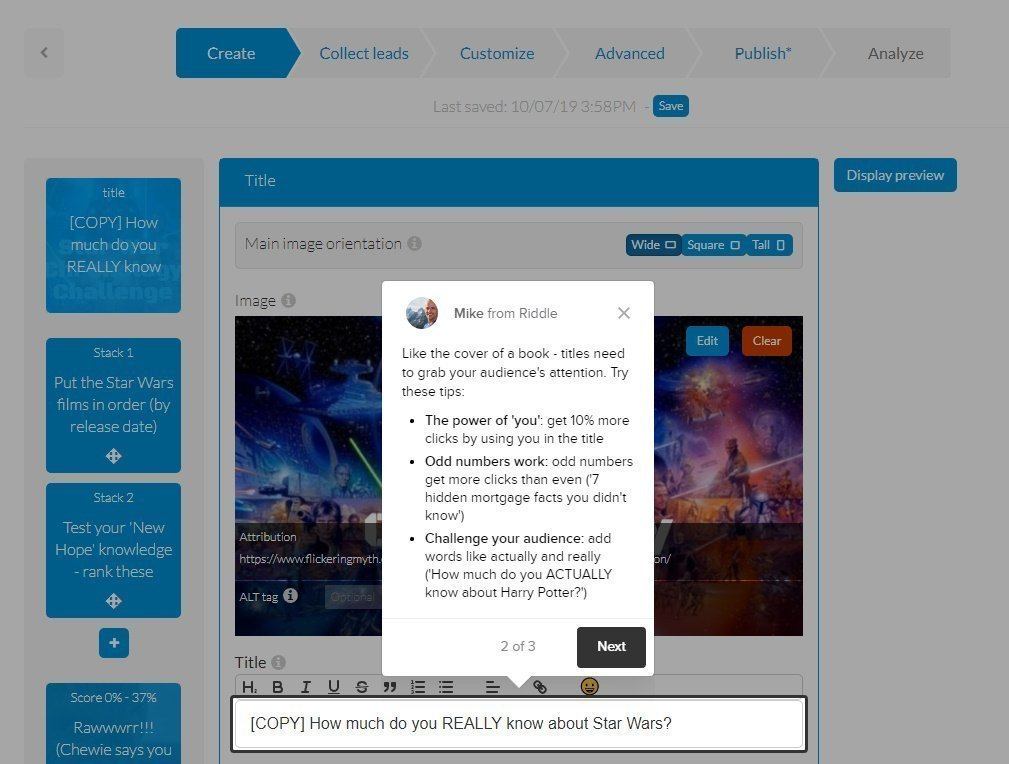Open the Create step tab
The height and width of the screenshot is (764, 1009).
(x=231, y=53)
